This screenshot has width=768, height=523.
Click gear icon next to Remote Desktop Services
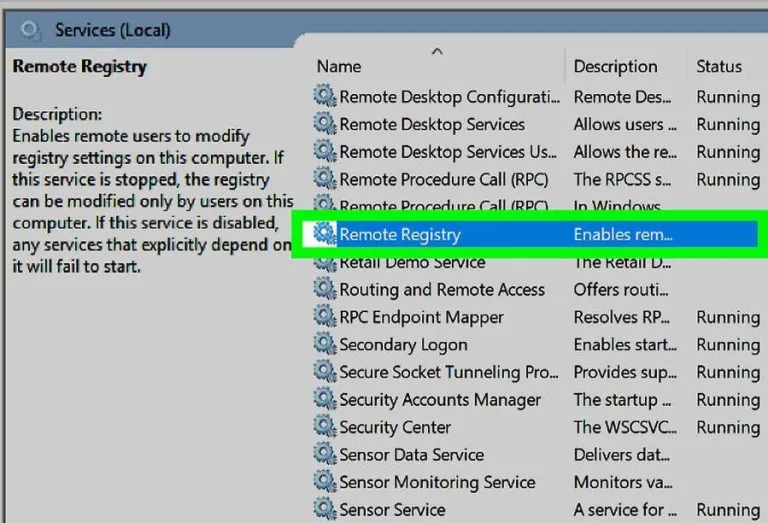tap(325, 122)
